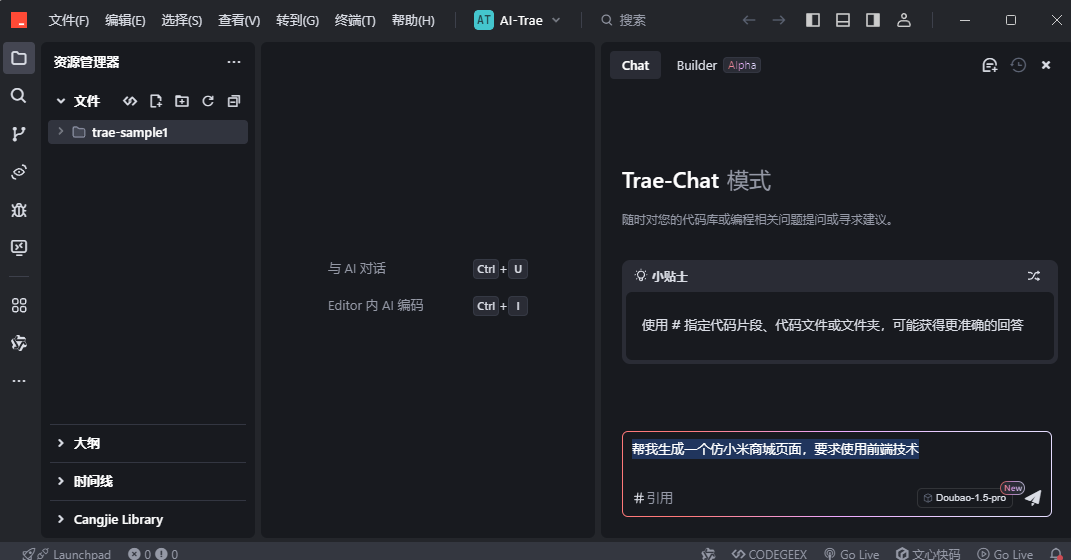Click the activity bar three-dot overflow icon
Image resolution: width=1071 pixels, height=560 pixels.
(x=19, y=380)
